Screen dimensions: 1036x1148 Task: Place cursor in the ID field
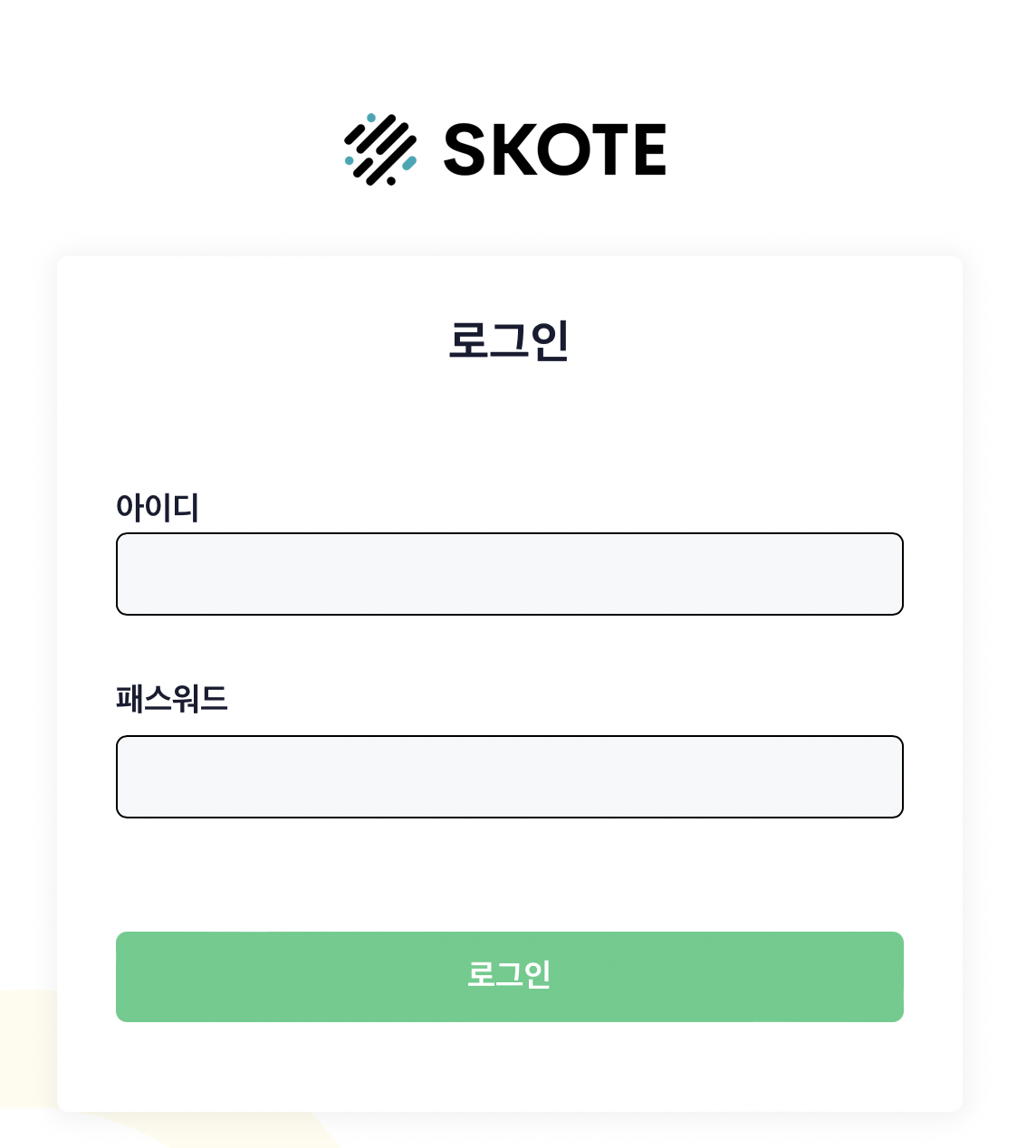pos(509,574)
